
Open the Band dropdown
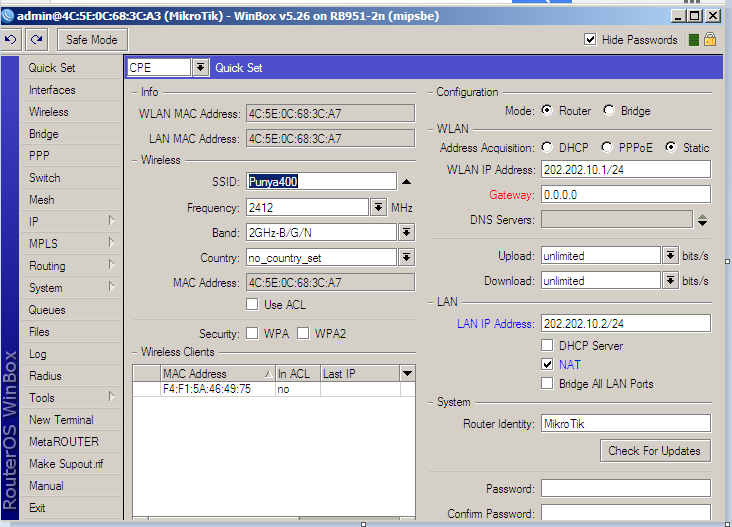(407, 232)
